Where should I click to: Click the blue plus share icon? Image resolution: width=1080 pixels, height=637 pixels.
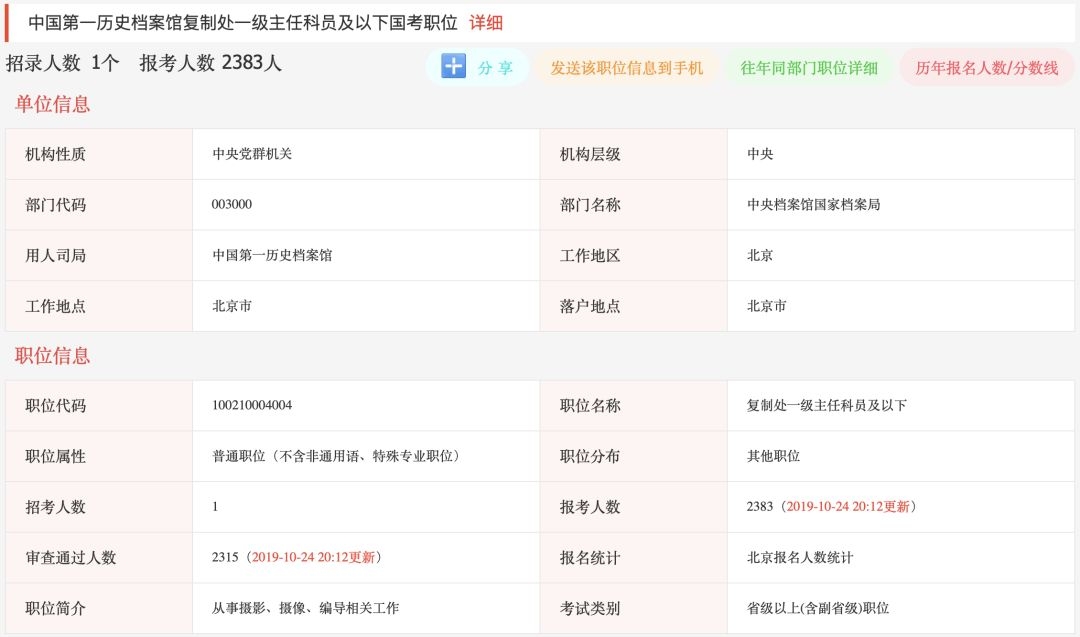[453, 66]
